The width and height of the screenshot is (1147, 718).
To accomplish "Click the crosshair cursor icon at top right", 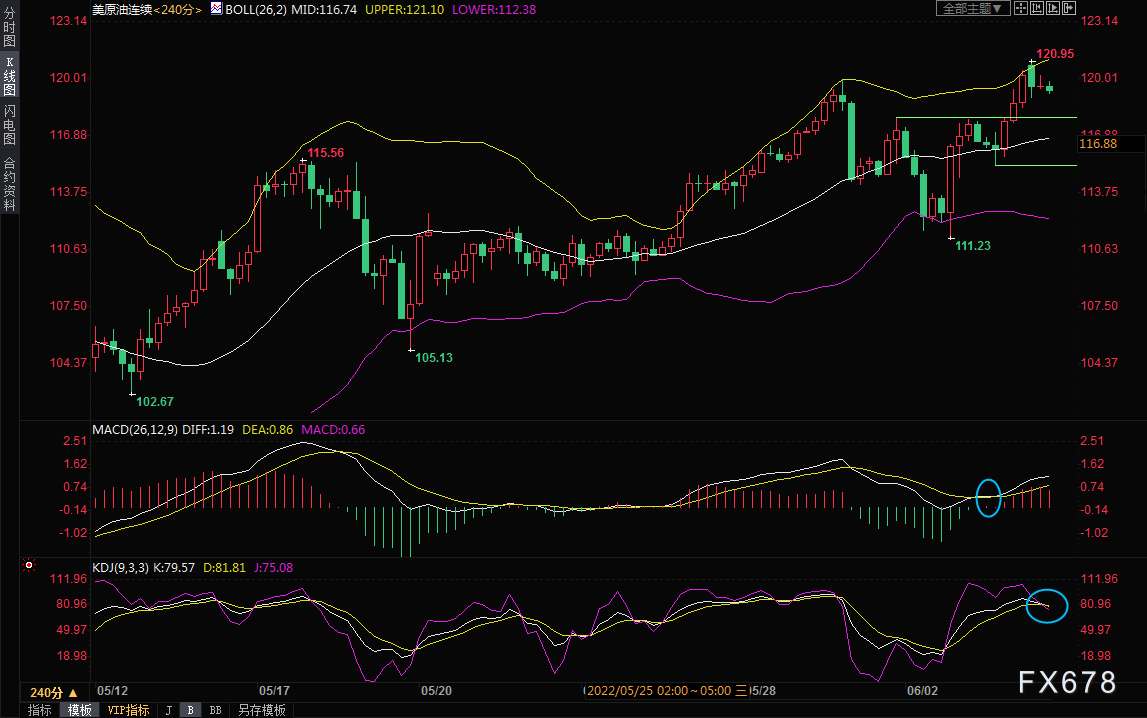I will click(x=1020, y=8).
